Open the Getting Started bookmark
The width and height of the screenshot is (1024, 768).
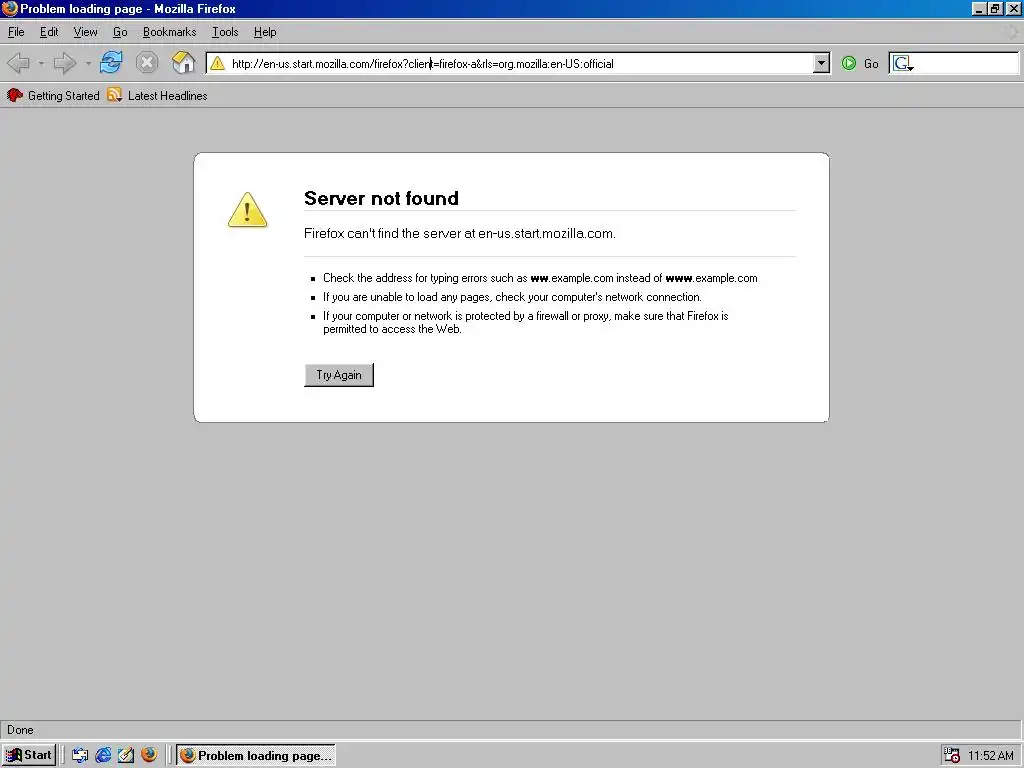click(x=53, y=95)
